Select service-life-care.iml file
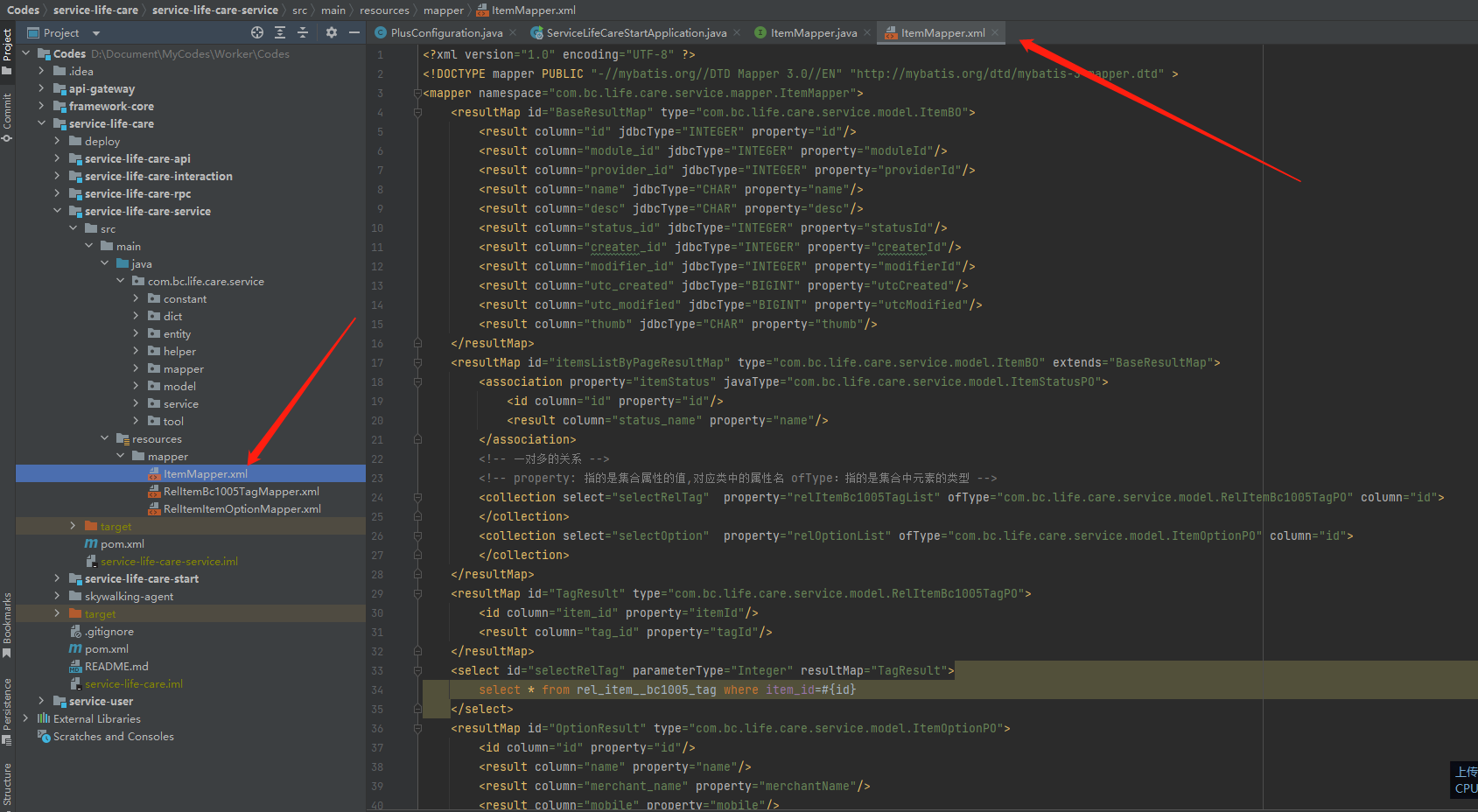 point(134,683)
